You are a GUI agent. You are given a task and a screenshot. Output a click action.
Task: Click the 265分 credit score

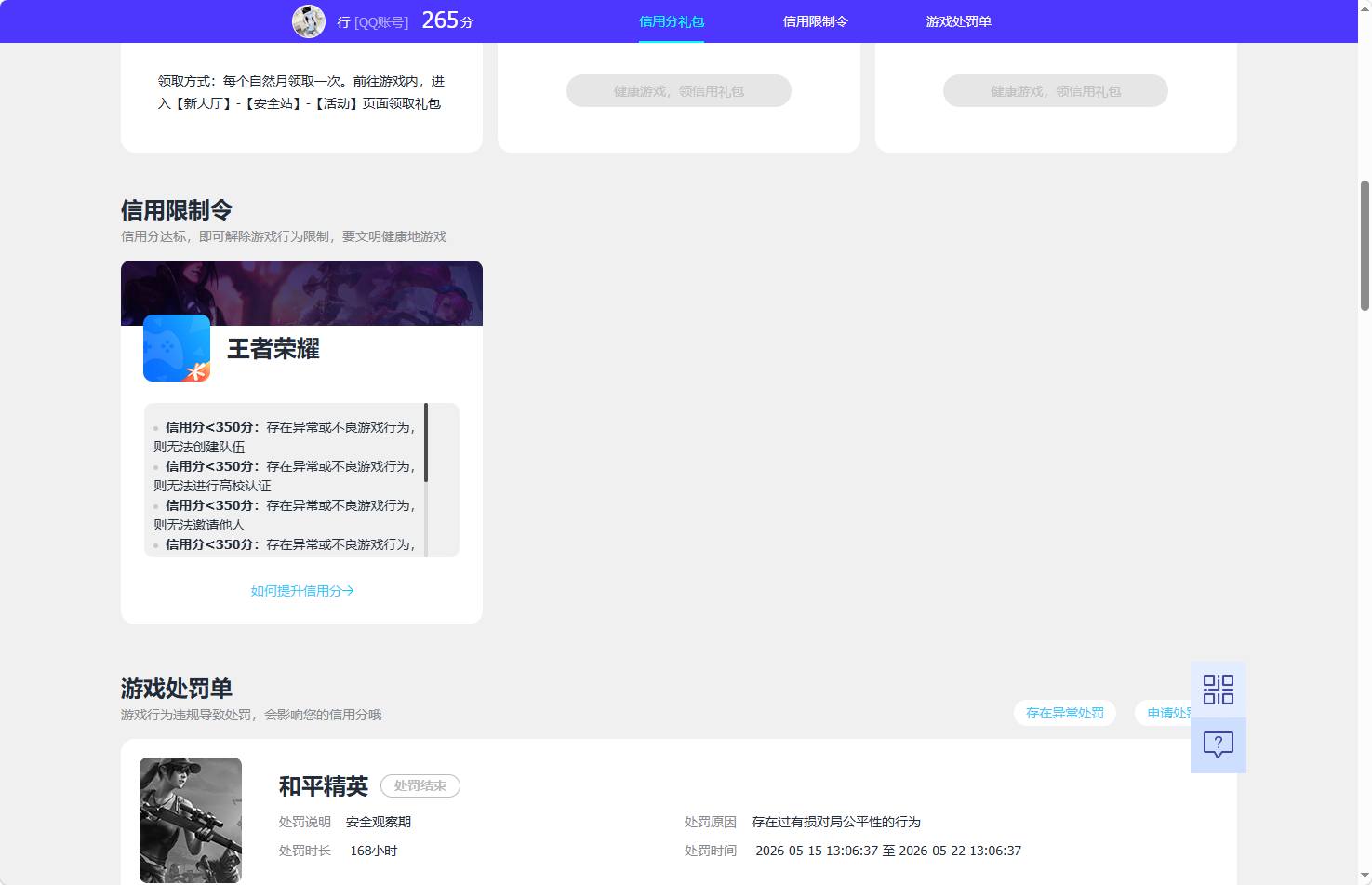pos(447,20)
